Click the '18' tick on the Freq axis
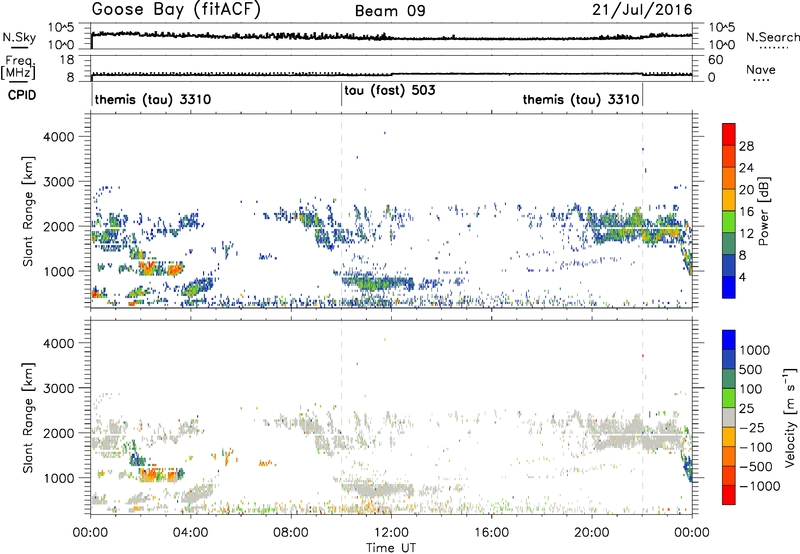 (x=67, y=60)
